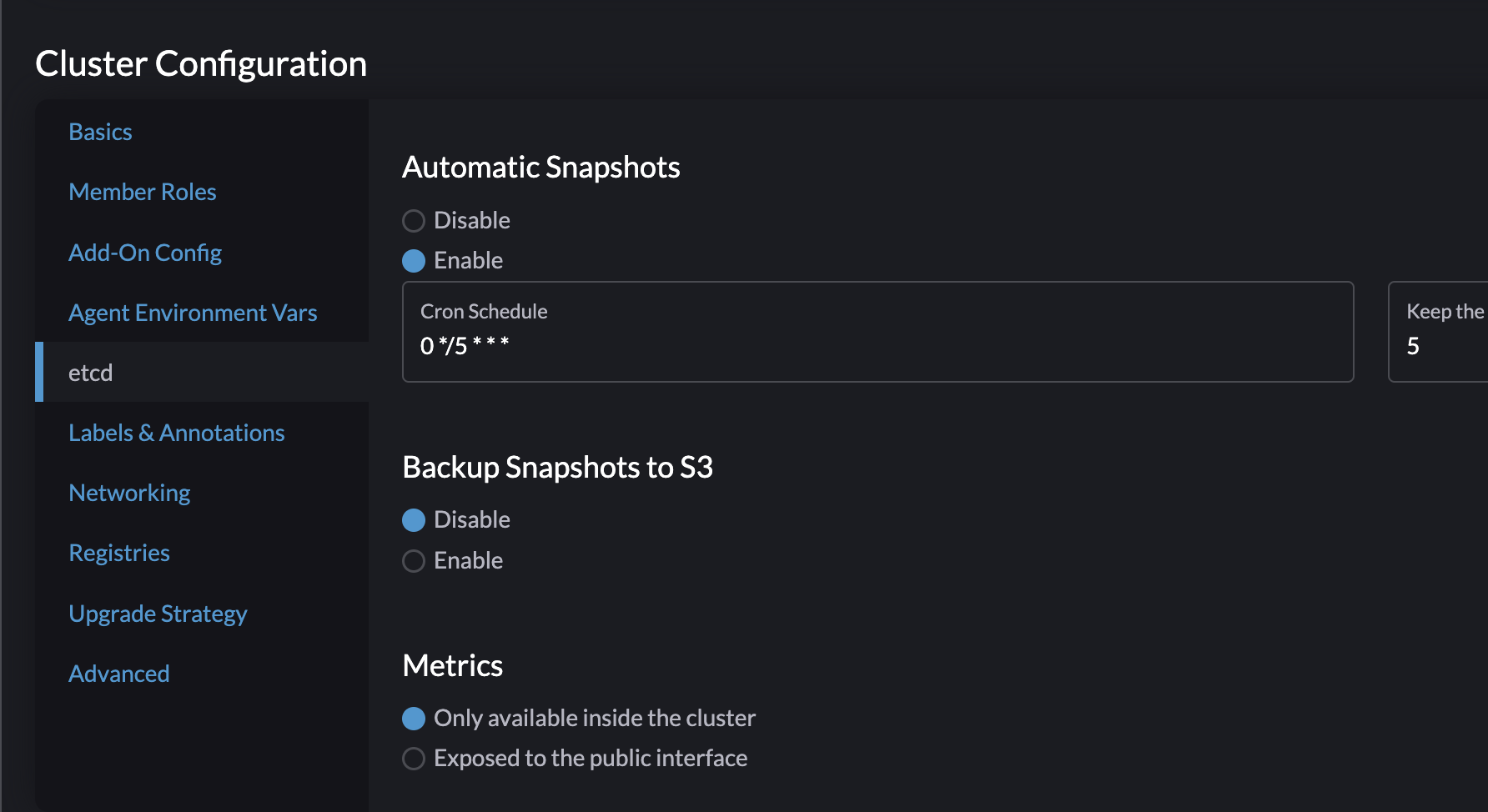
Task: Click the Cluster Configuration heading
Action: 200,63
